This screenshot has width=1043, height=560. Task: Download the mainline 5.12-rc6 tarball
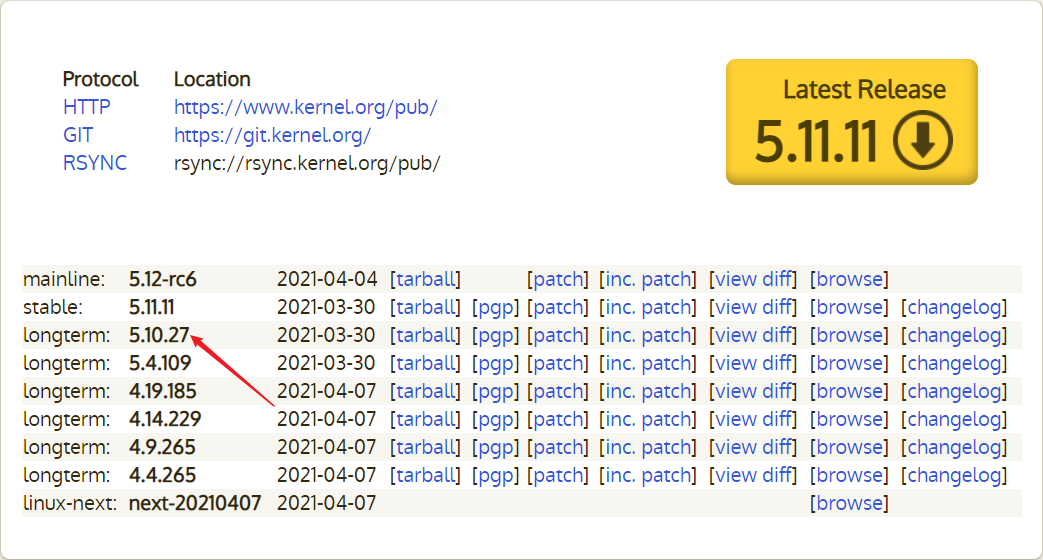click(425, 279)
